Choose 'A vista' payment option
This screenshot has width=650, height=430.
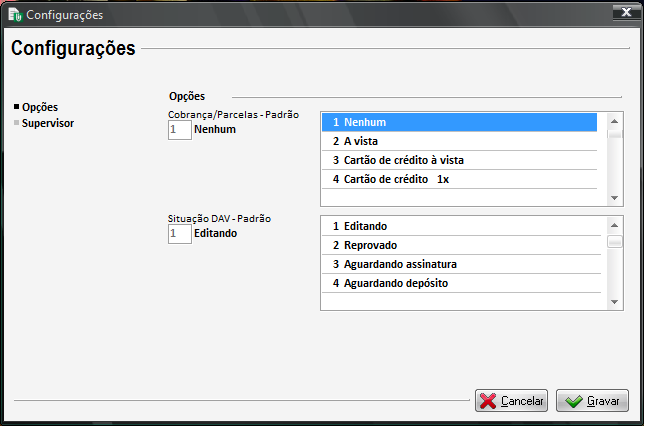(x=460, y=141)
